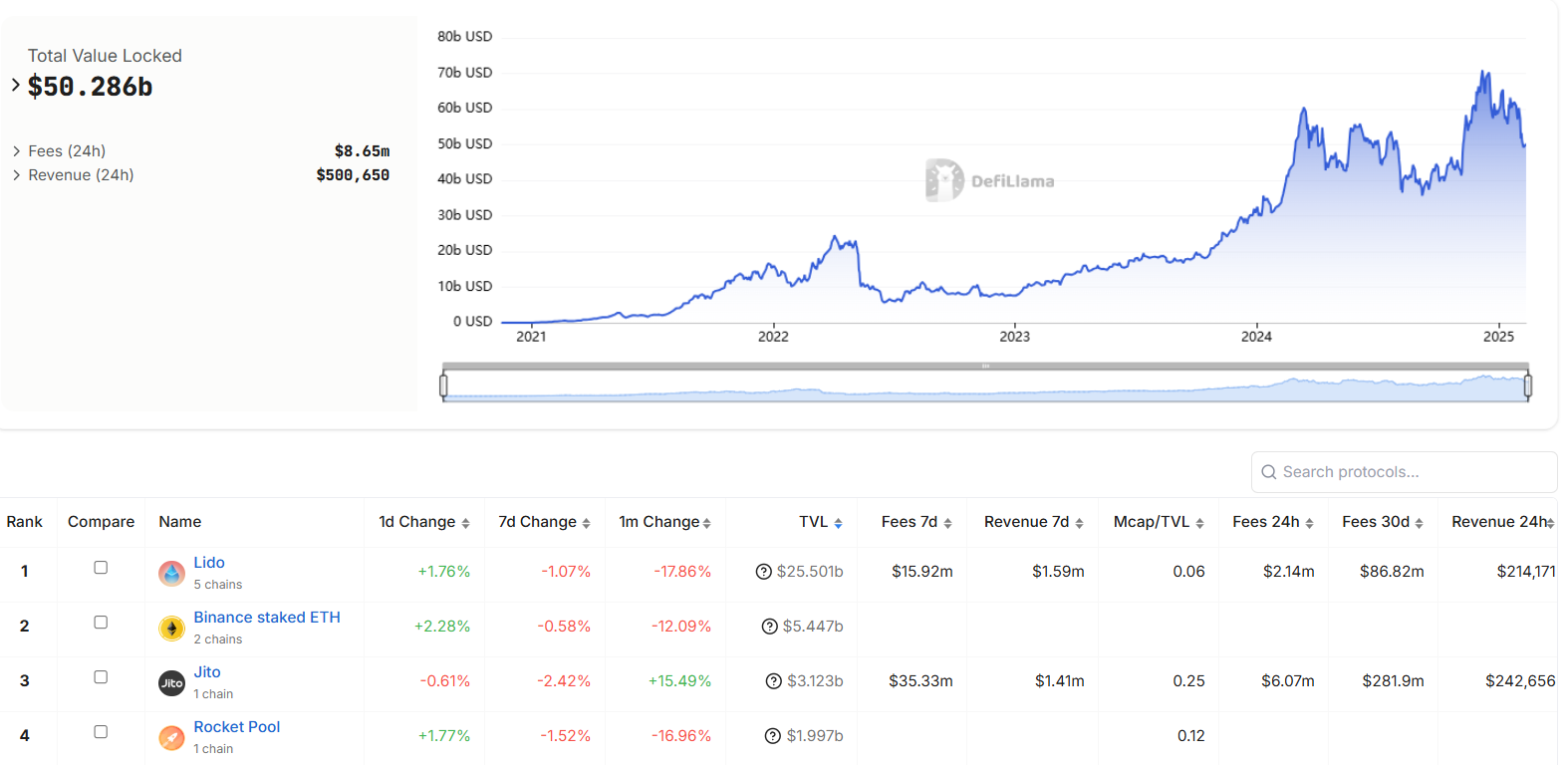Click the Jito protocol logo icon
Image resolution: width=1568 pixels, height=765 pixels.
(171, 682)
